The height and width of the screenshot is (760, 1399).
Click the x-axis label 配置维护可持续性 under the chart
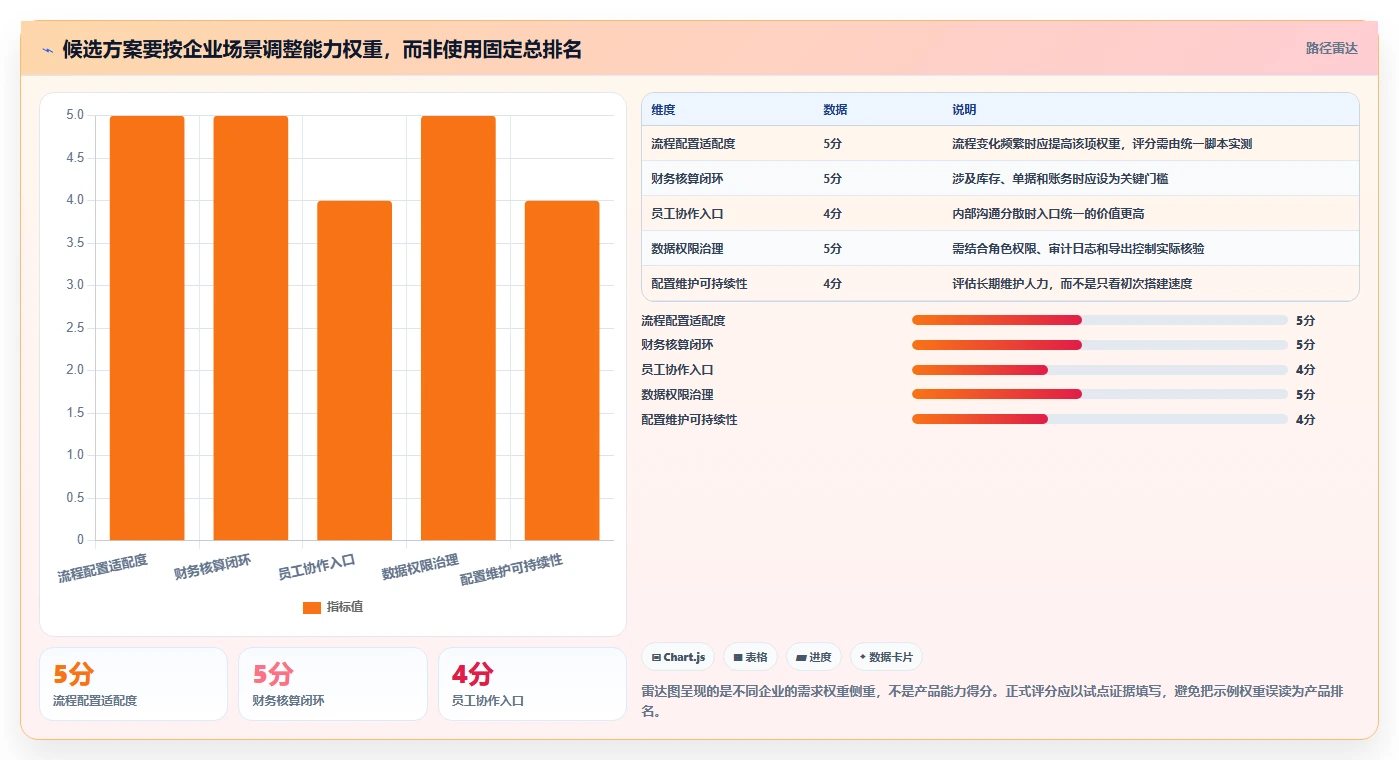pyautogui.click(x=511, y=570)
